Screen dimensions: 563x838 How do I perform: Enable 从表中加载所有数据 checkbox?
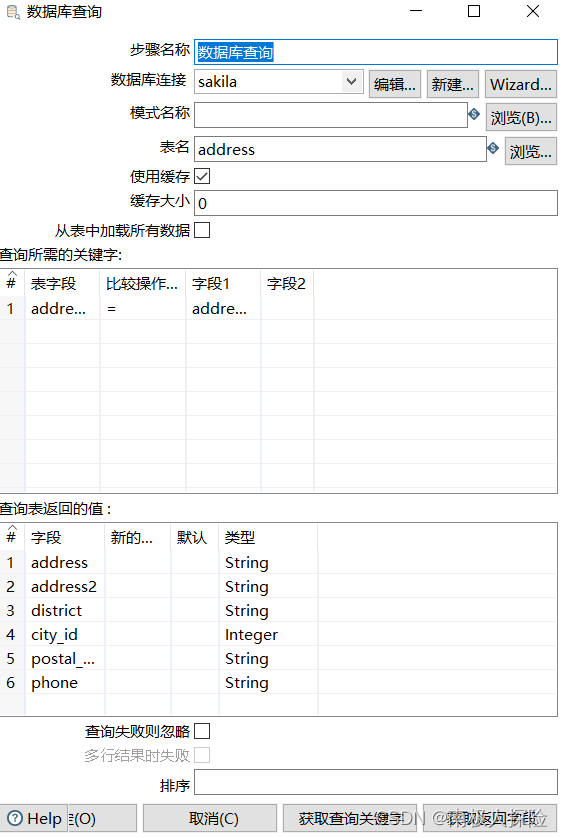coord(202,230)
